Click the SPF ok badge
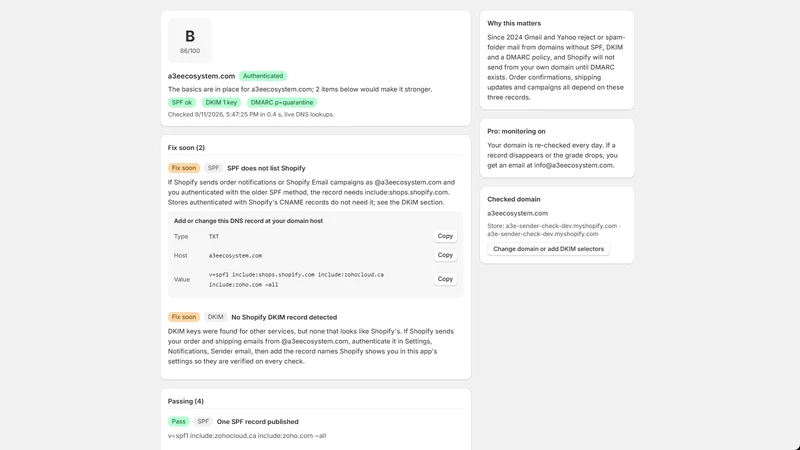 [x=182, y=103]
